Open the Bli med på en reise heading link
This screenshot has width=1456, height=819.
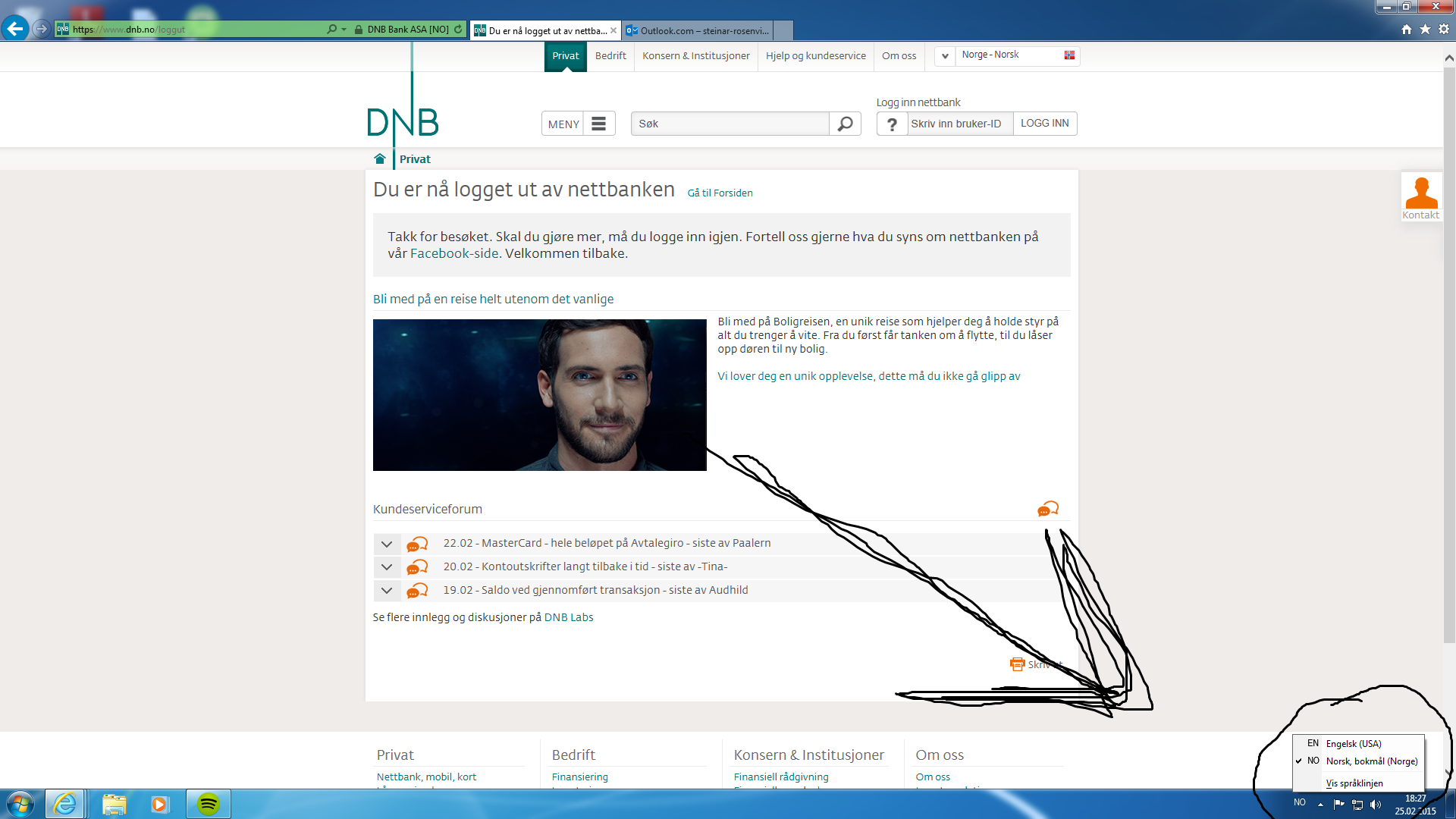(494, 300)
